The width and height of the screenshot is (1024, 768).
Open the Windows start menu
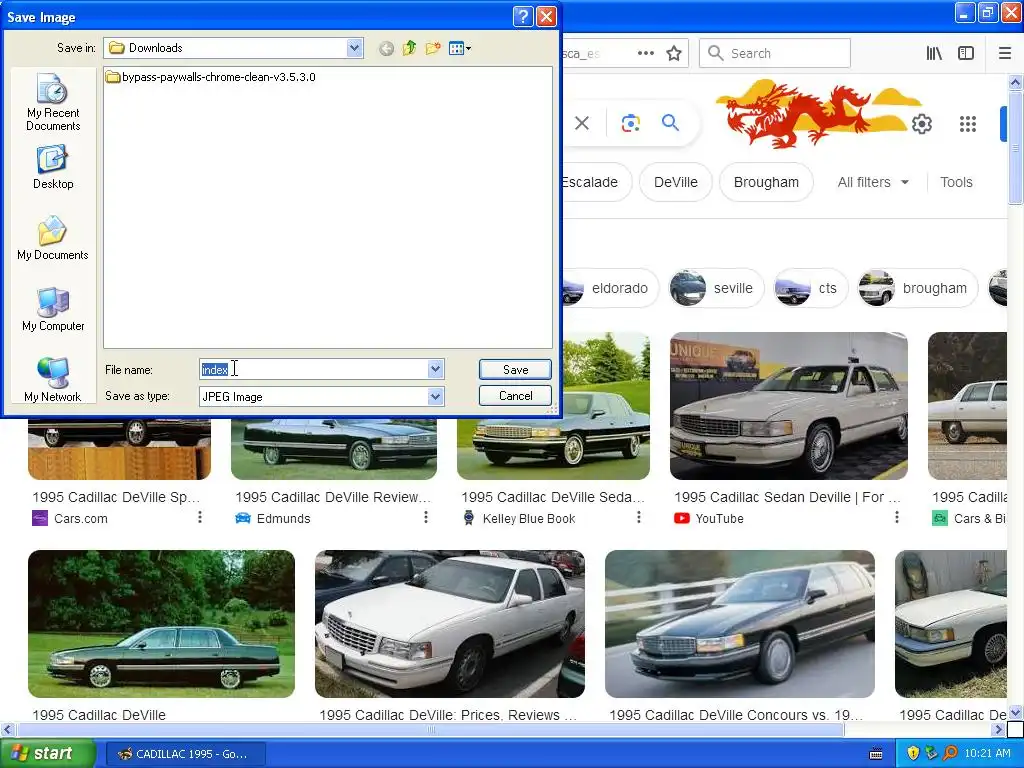(47, 754)
